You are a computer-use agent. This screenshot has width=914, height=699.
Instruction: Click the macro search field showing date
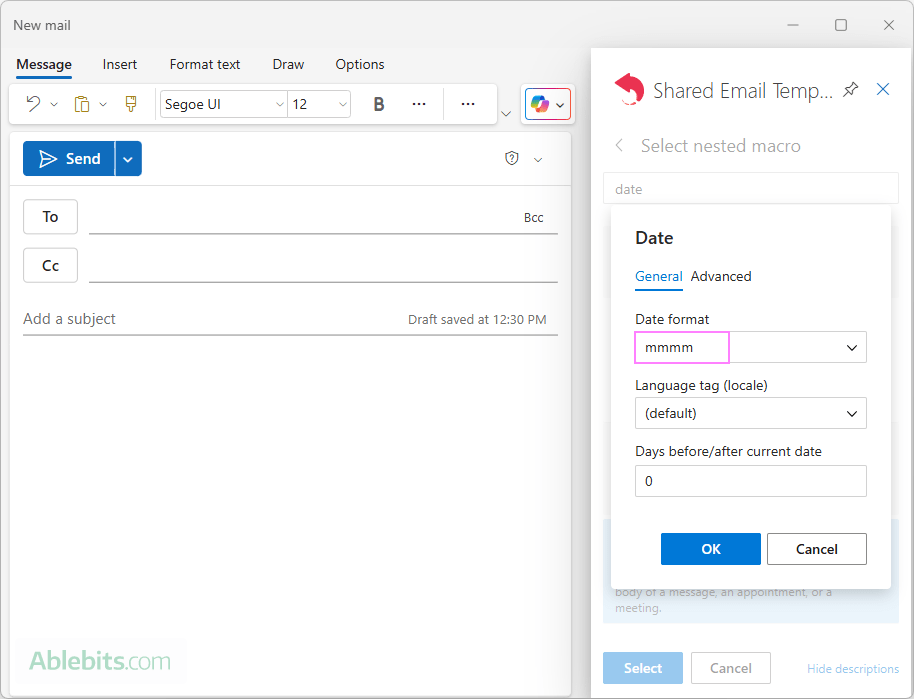point(751,189)
